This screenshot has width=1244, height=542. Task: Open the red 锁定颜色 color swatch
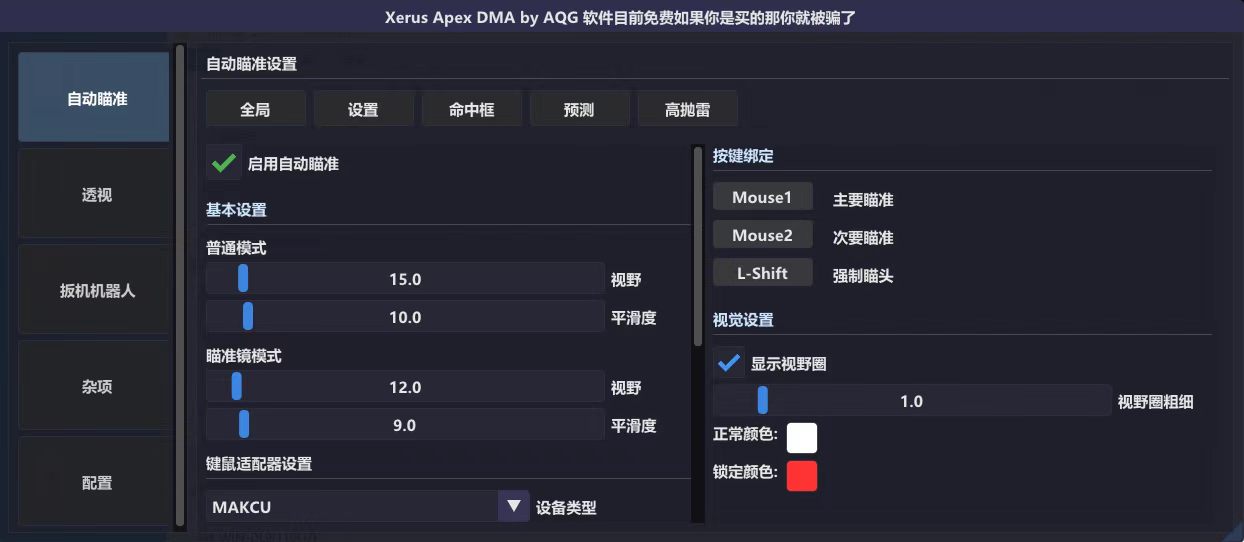tap(802, 475)
